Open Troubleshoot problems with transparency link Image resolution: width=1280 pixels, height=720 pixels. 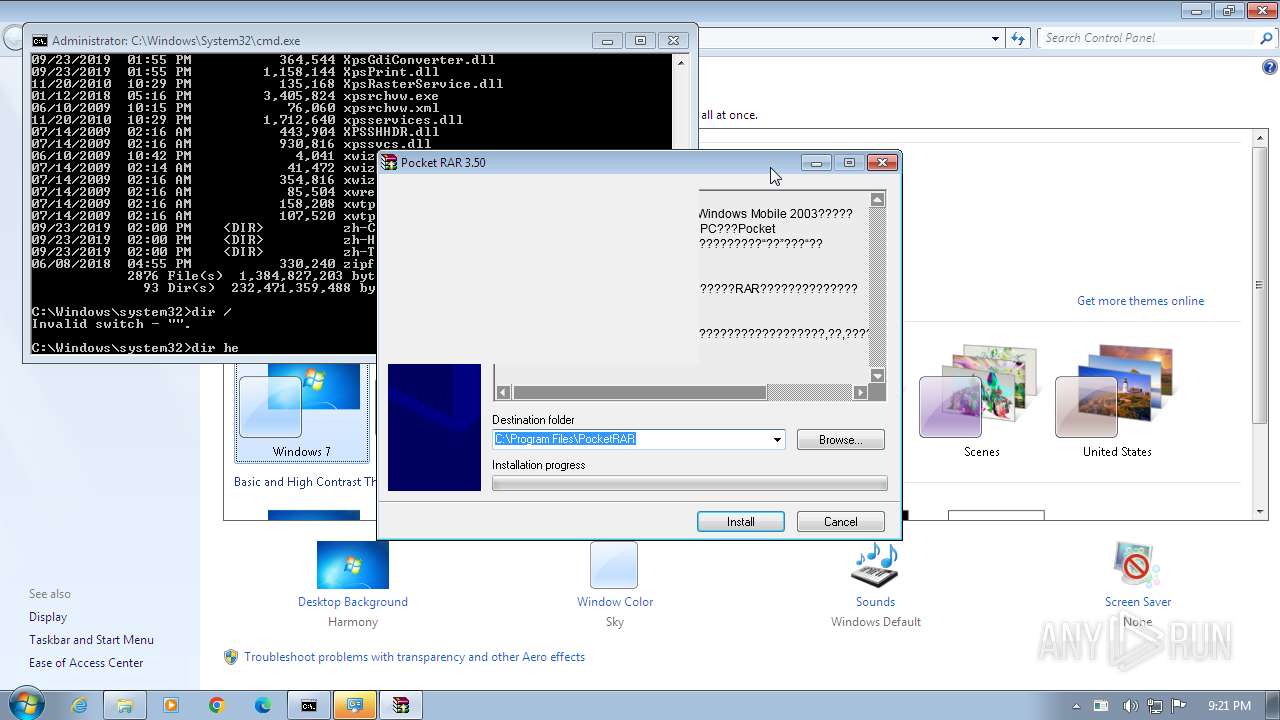414,657
